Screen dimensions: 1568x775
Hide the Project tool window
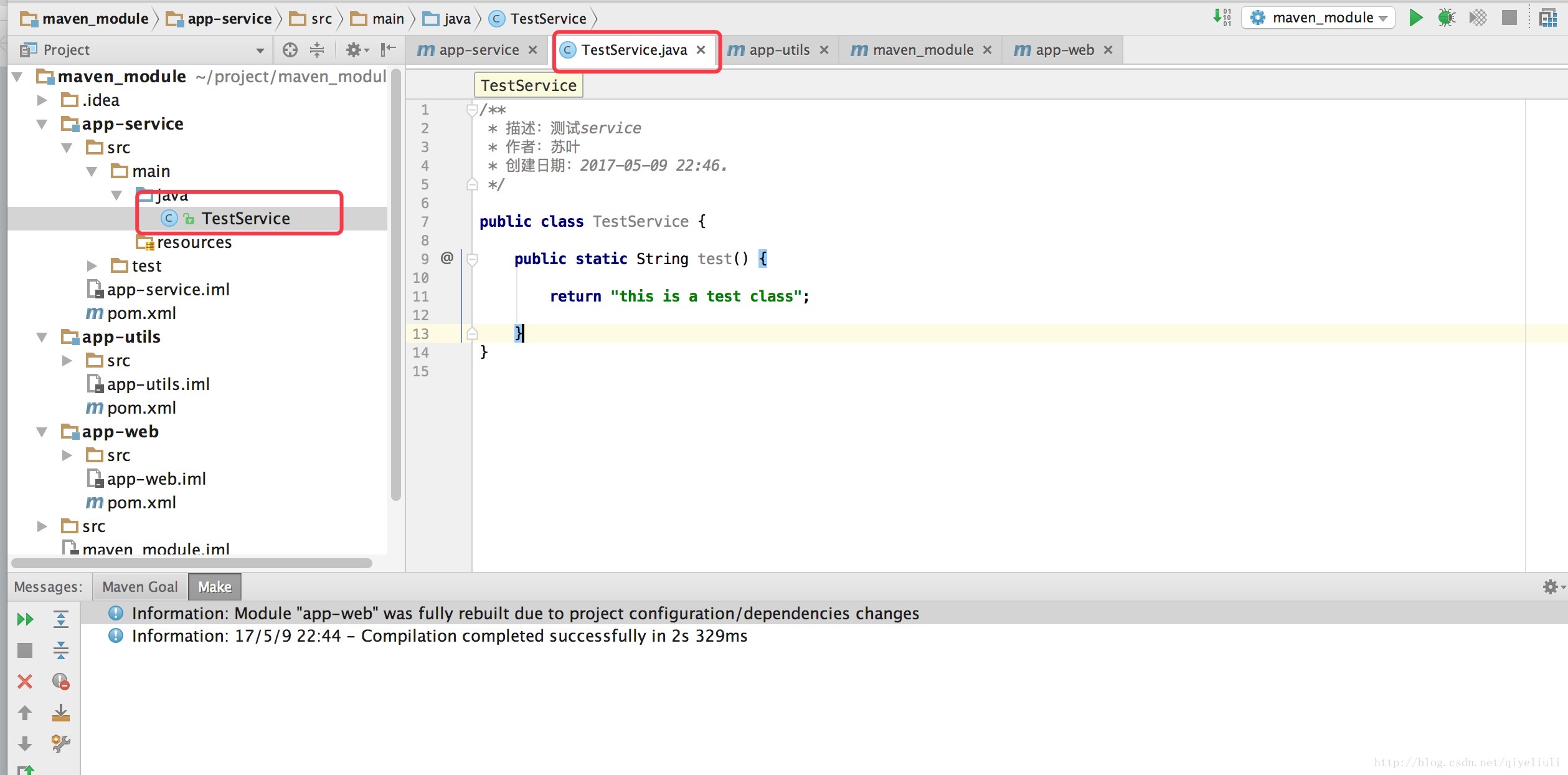pyautogui.click(x=388, y=50)
